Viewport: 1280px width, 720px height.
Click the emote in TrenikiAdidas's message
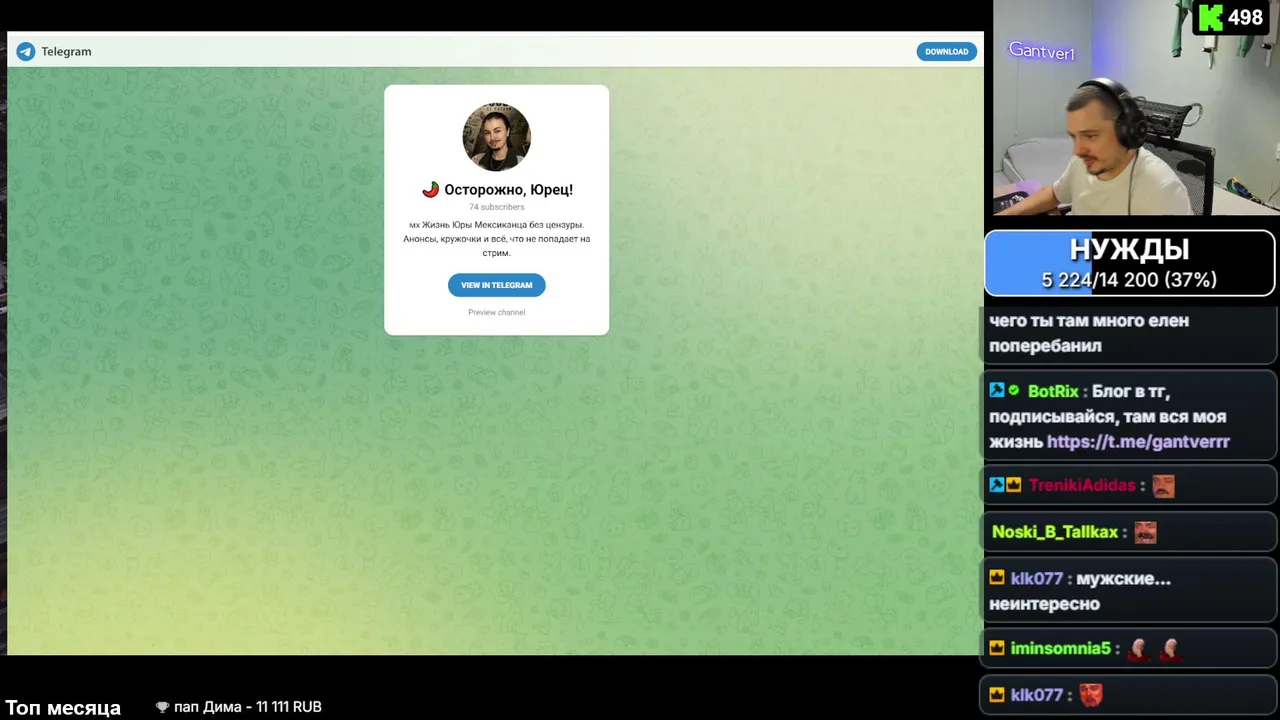pyautogui.click(x=1163, y=486)
